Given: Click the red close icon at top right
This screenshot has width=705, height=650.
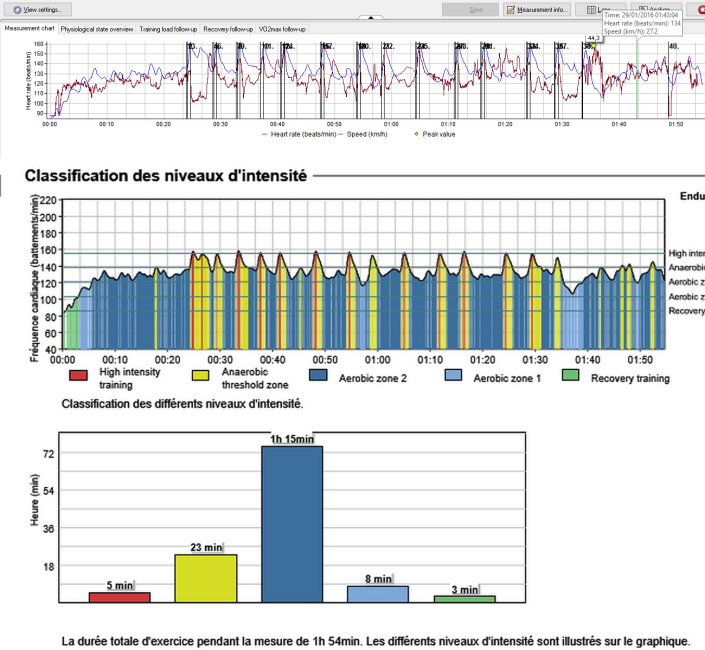Looking at the screenshot, I should [x=698, y=9].
